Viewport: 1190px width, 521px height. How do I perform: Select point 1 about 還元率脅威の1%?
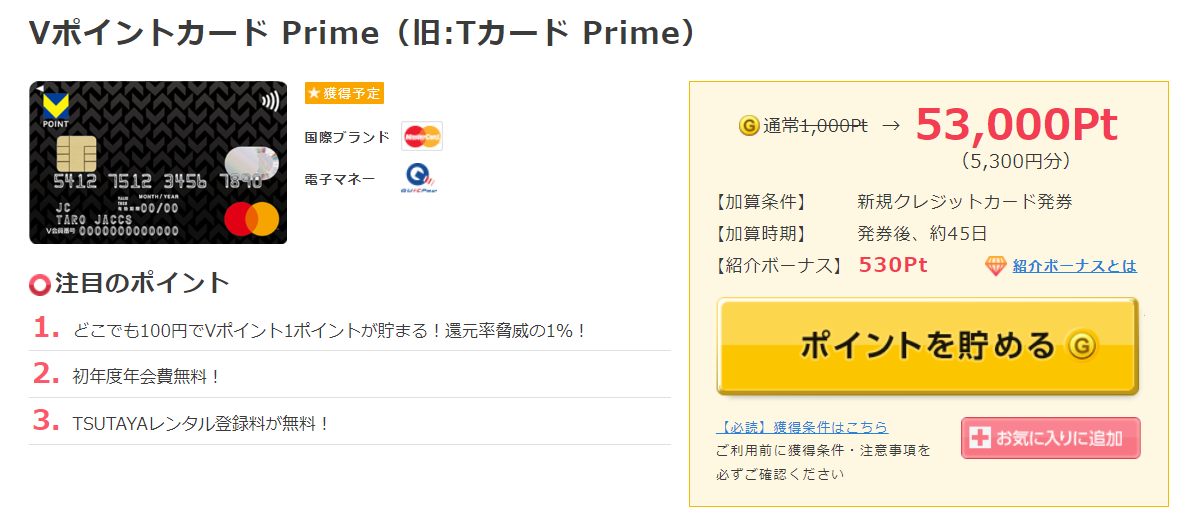(x=329, y=329)
